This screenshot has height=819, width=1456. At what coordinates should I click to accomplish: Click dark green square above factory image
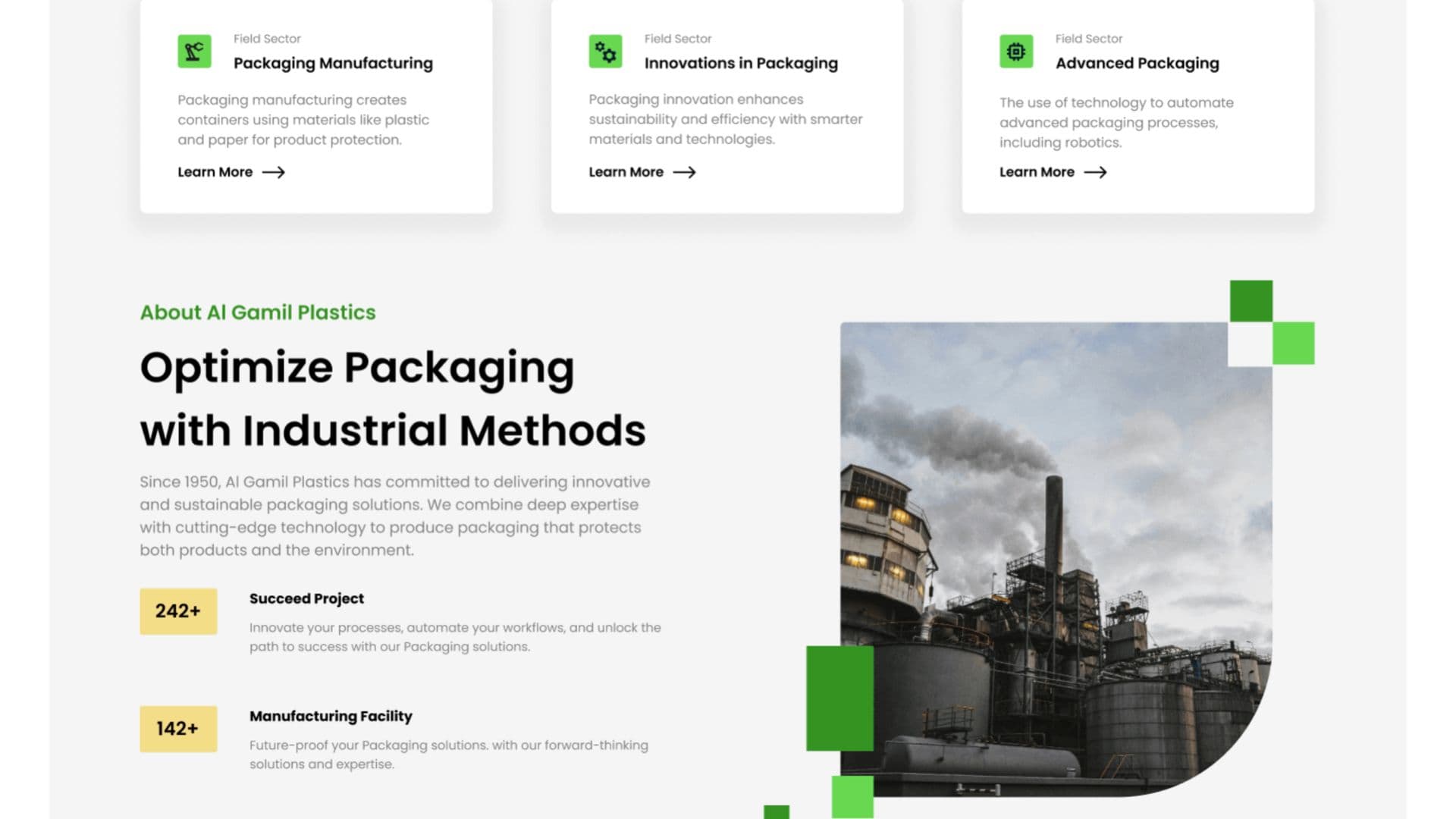[1251, 301]
